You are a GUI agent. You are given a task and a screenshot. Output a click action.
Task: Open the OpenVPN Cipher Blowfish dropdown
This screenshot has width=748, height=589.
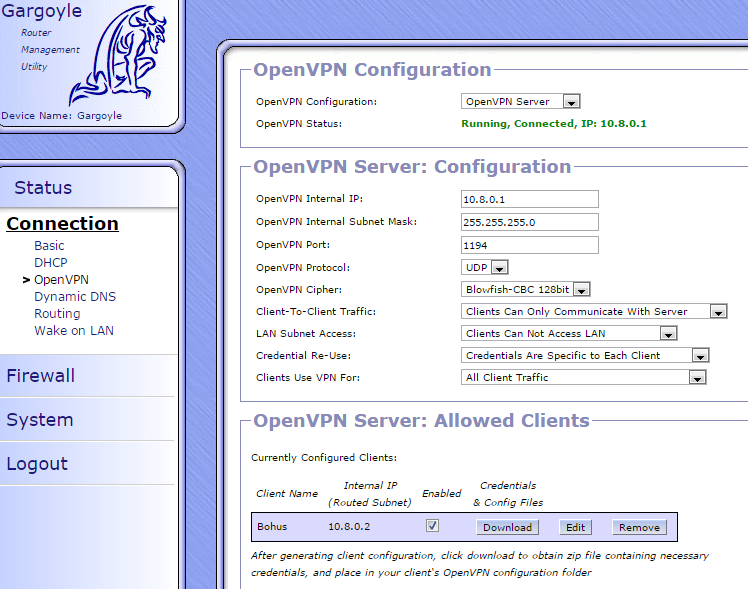click(x=526, y=289)
